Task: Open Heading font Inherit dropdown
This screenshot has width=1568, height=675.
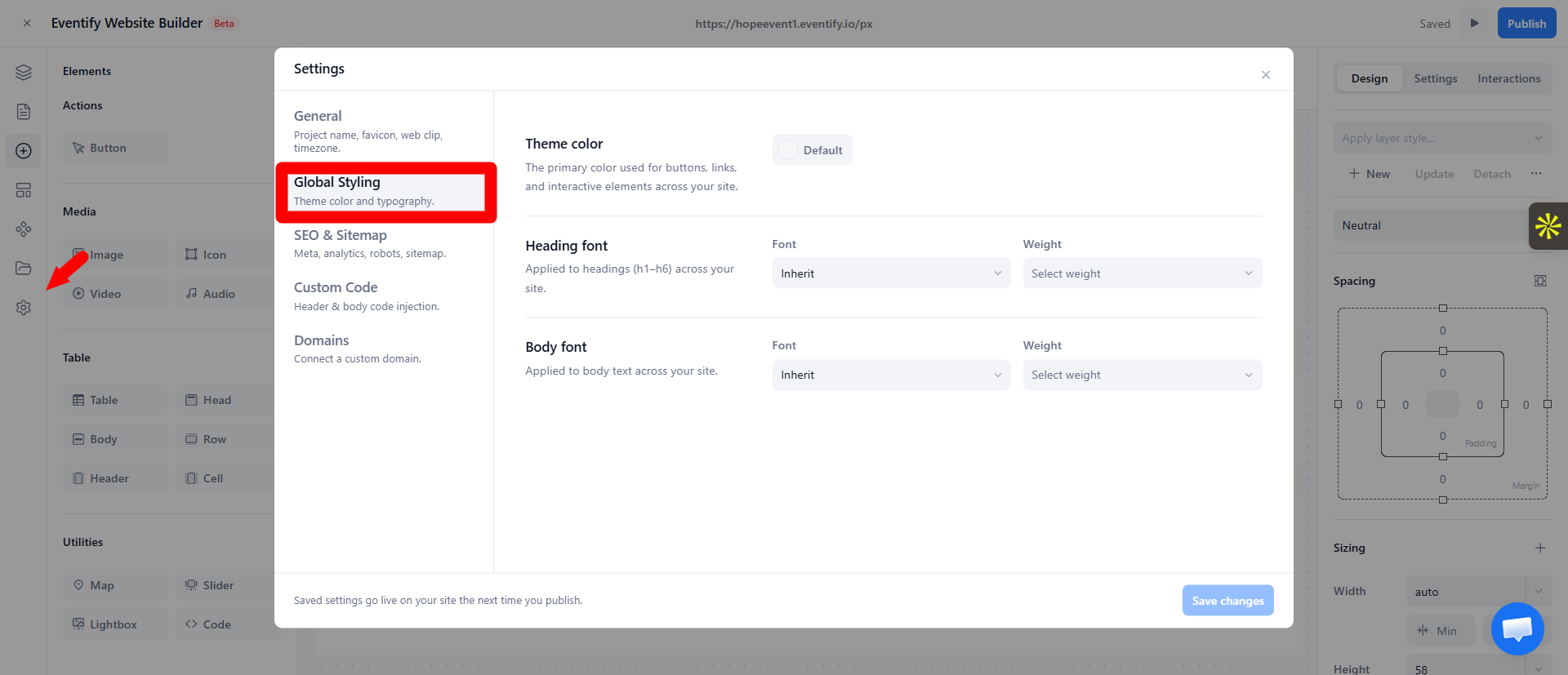Action: 891,273
